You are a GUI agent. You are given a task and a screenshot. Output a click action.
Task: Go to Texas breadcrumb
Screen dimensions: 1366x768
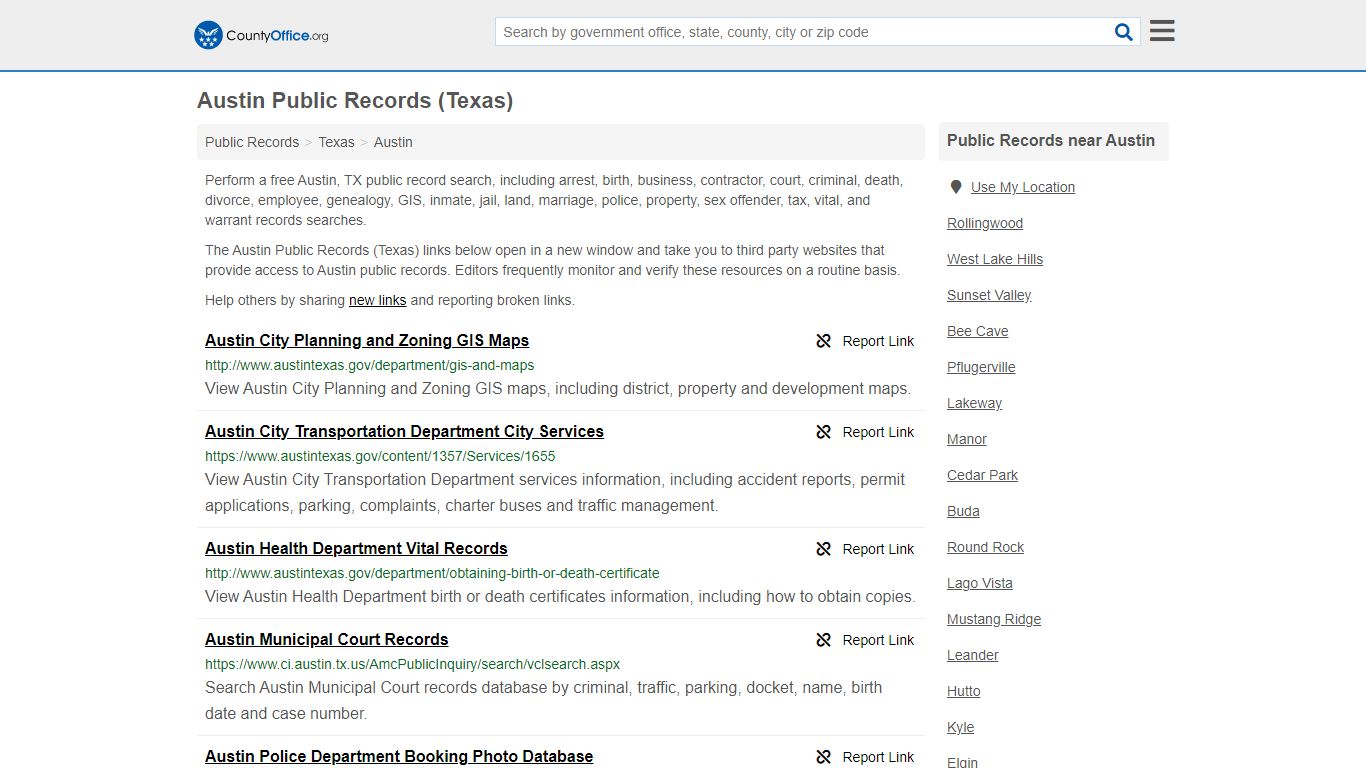coord(336,142)
